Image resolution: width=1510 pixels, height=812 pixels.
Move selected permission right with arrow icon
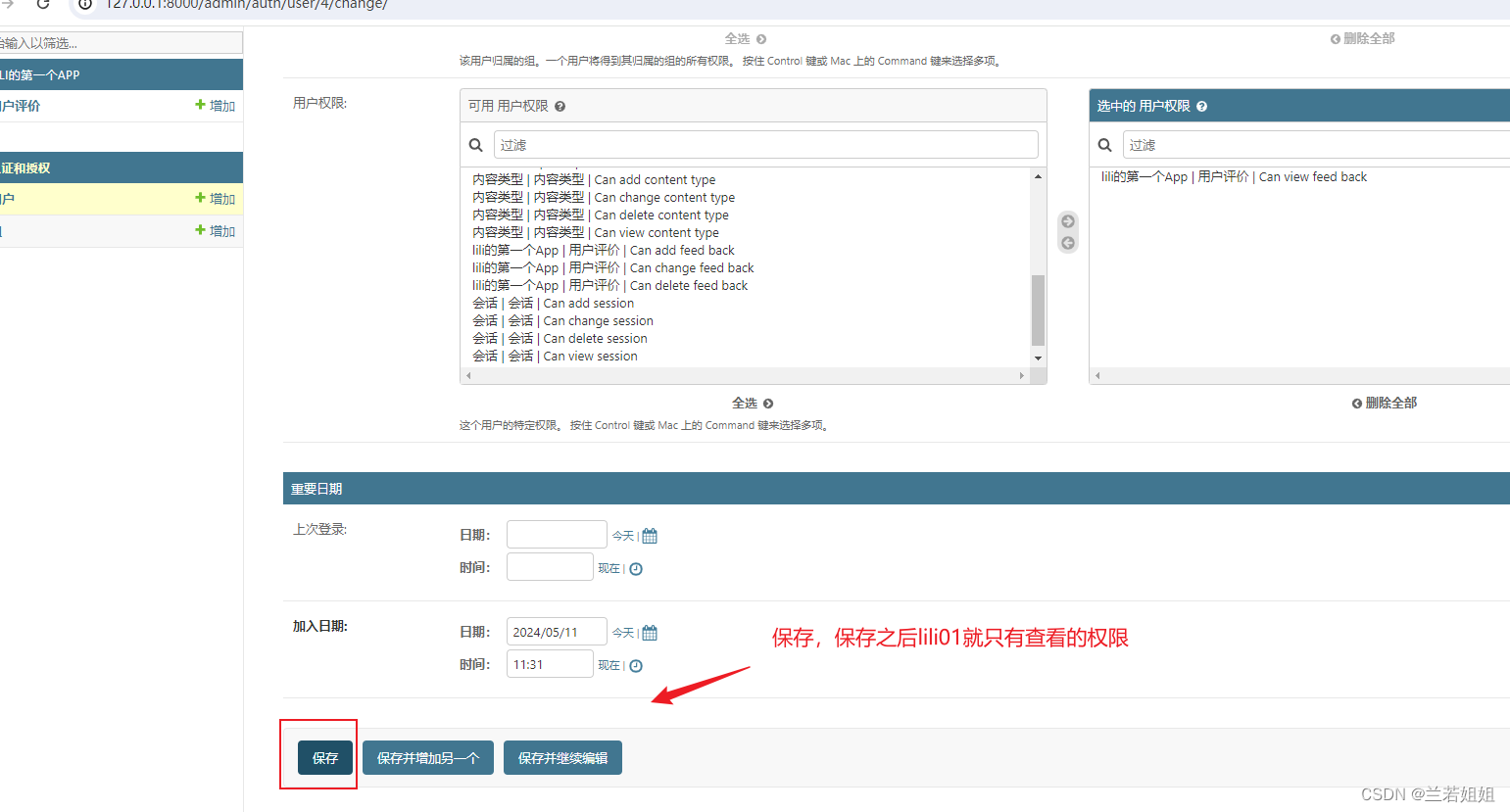pos(1068,221)
